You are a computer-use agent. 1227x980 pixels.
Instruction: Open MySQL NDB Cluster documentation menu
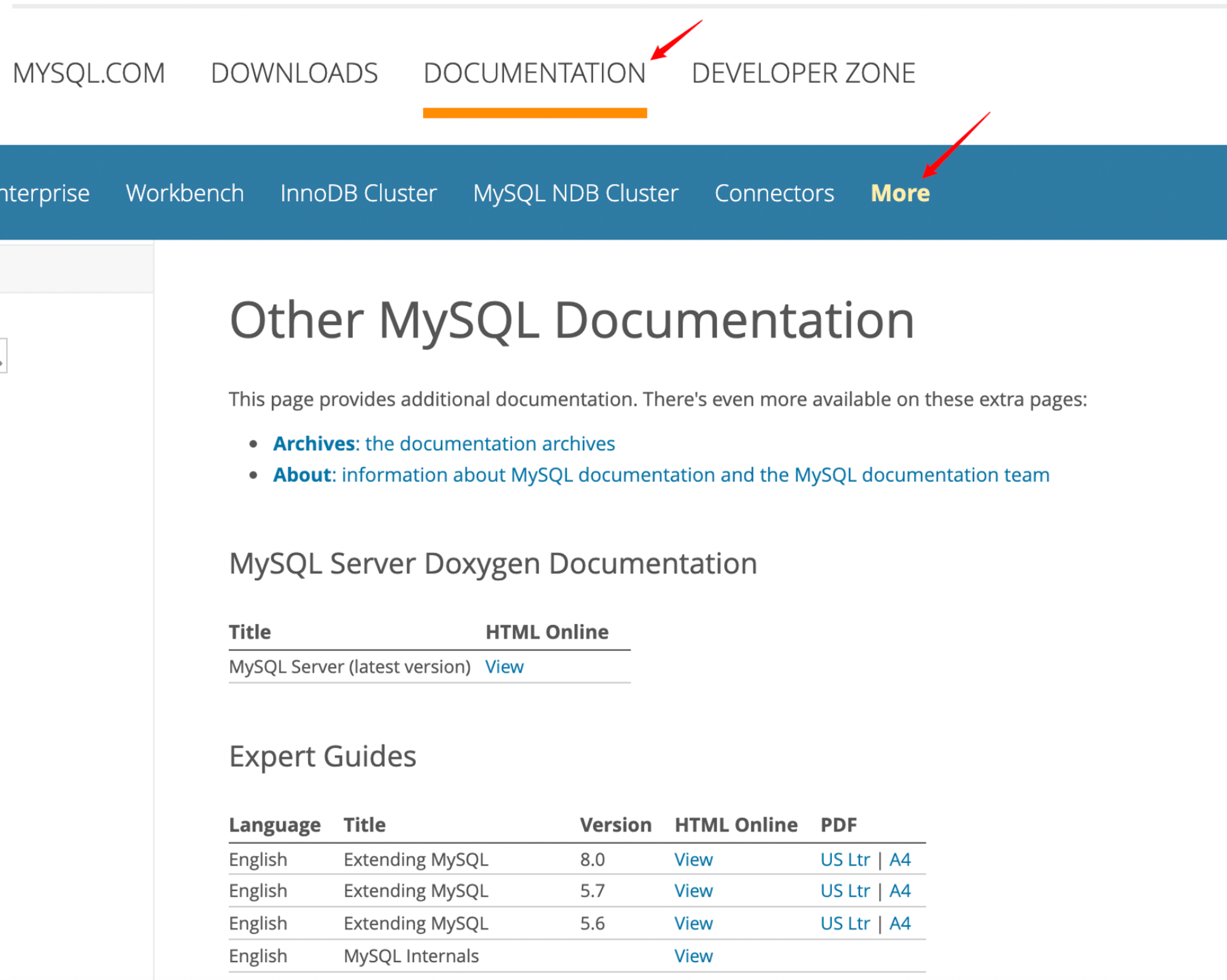pos(575,193)
